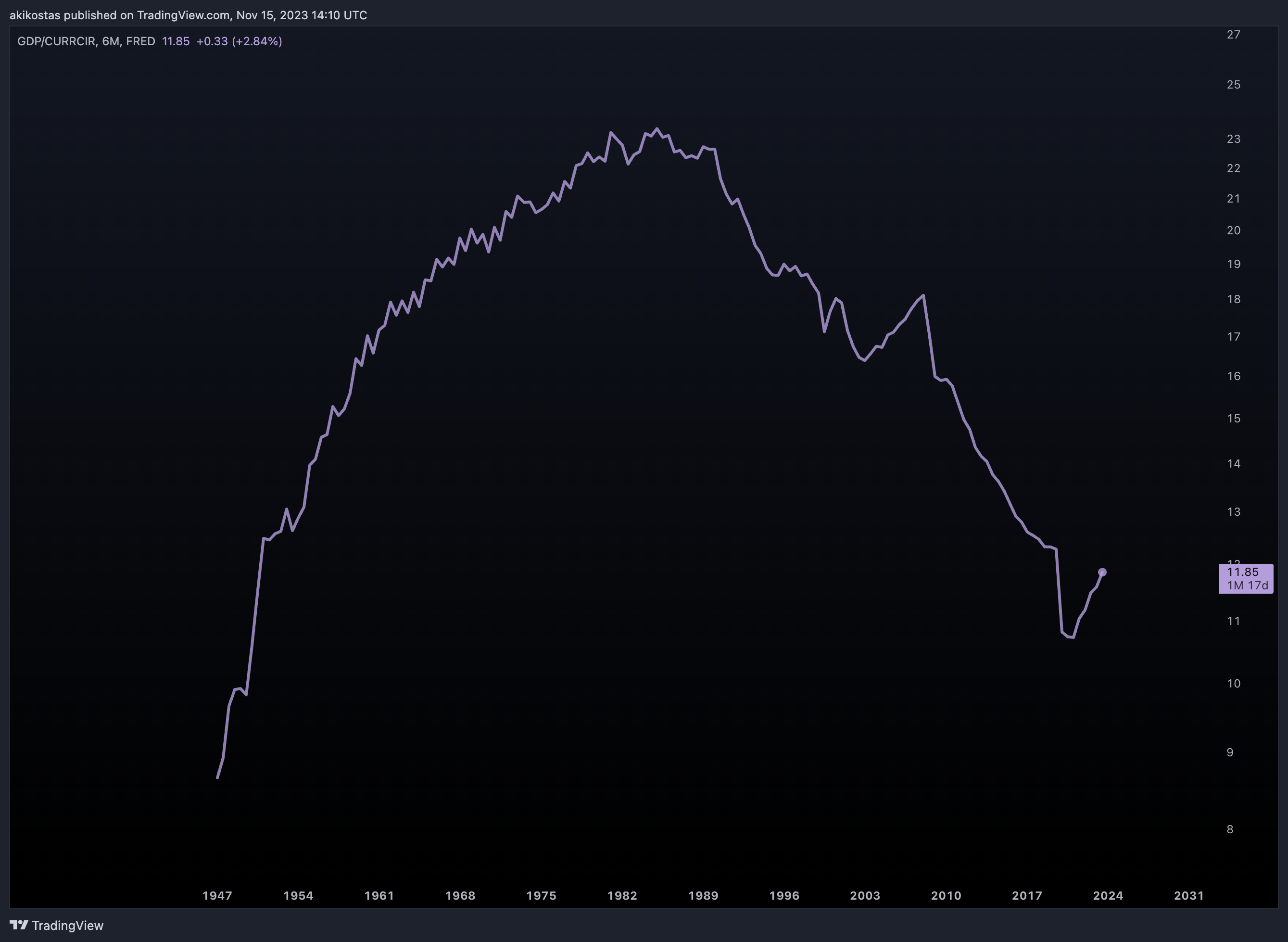Click the 25 price scale label
This screenshot has width=1288, height=942.
[x=1234, y=84]
